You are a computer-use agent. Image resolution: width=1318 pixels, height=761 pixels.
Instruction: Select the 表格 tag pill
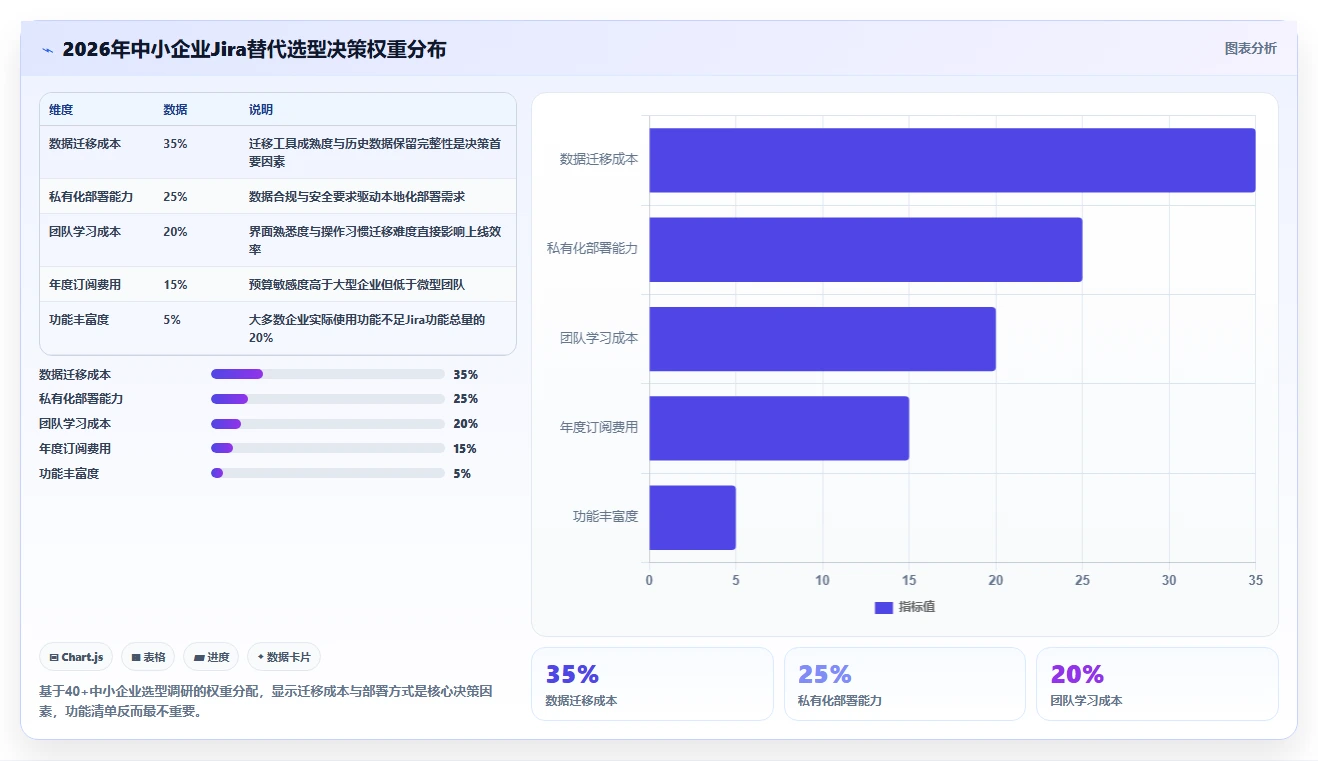pos(148,657)
